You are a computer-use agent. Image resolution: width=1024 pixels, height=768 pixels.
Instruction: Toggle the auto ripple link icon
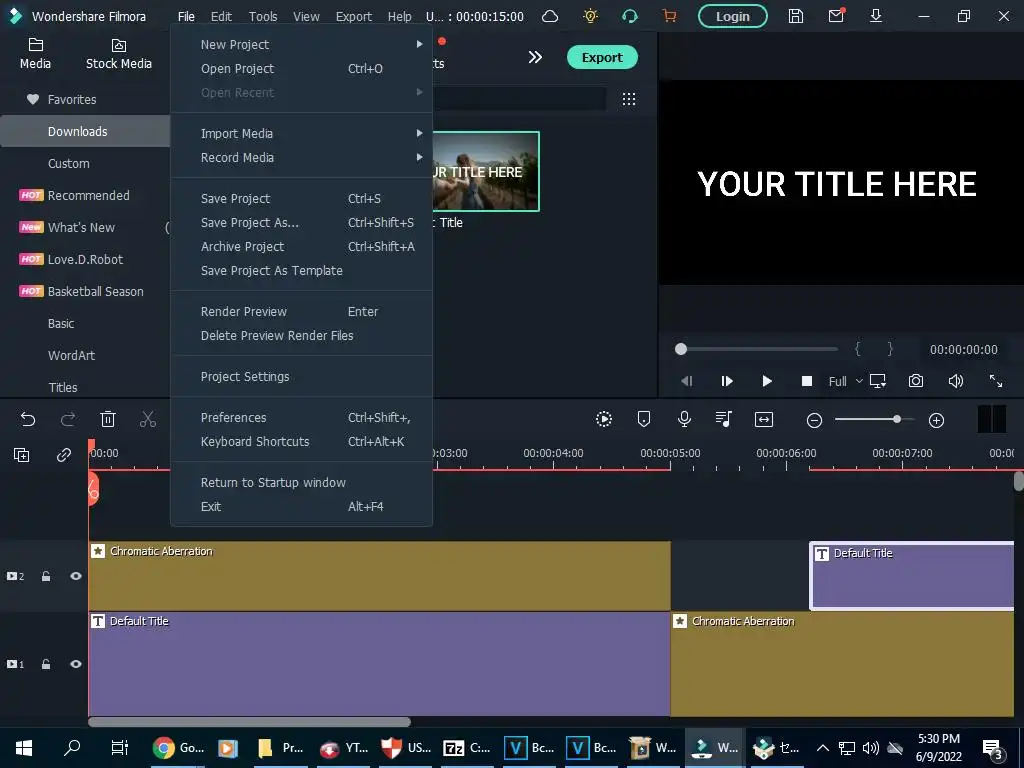coord(63,455)
